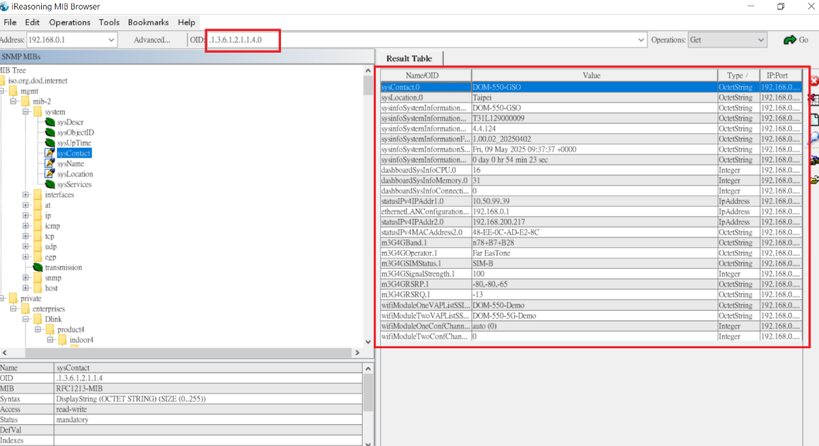Image resolution: width=819 pixels, height=446 pixels.
Task: Select the sysName writable node icon
Action: click(x=49, y=164)
